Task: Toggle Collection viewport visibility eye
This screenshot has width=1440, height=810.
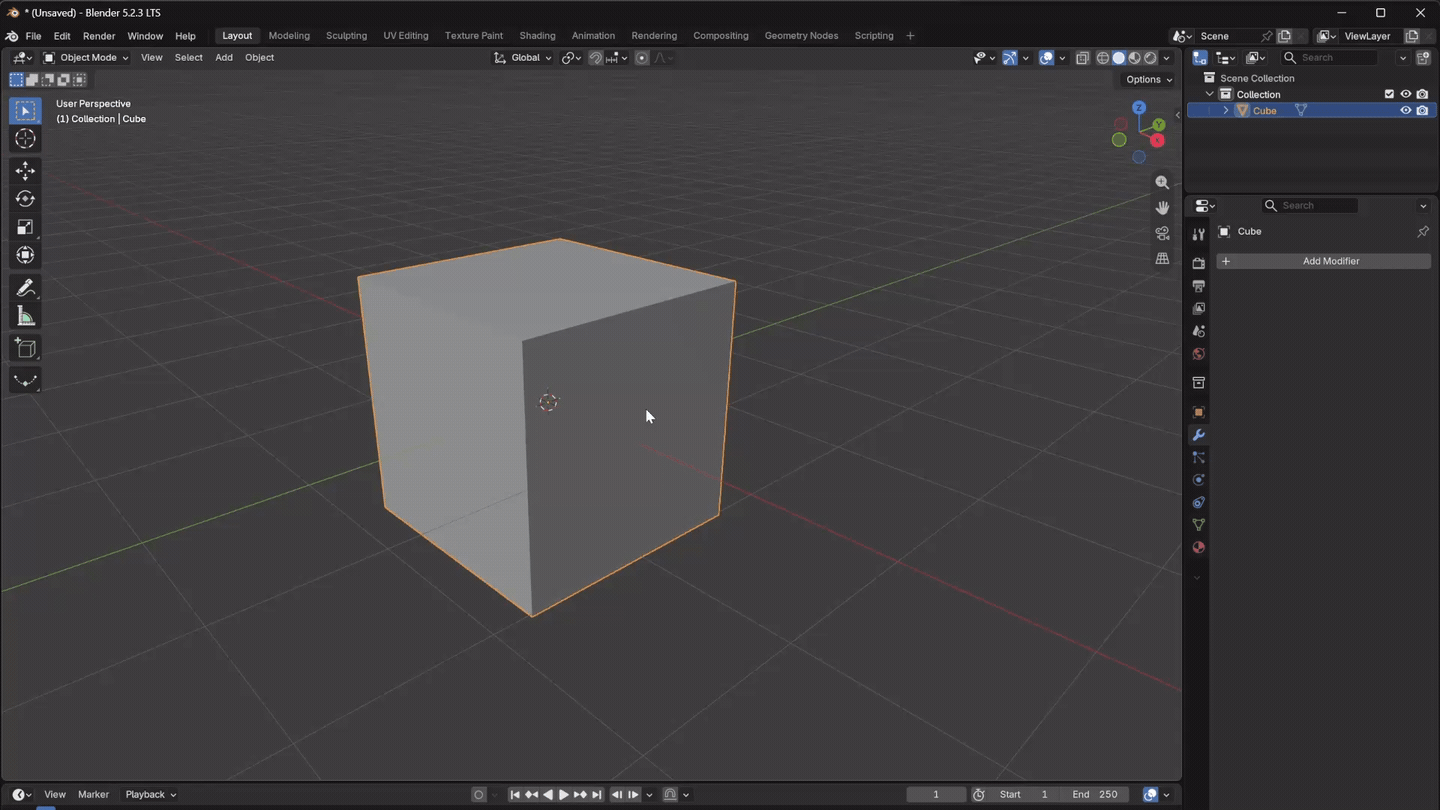Action: [1405, 94]
